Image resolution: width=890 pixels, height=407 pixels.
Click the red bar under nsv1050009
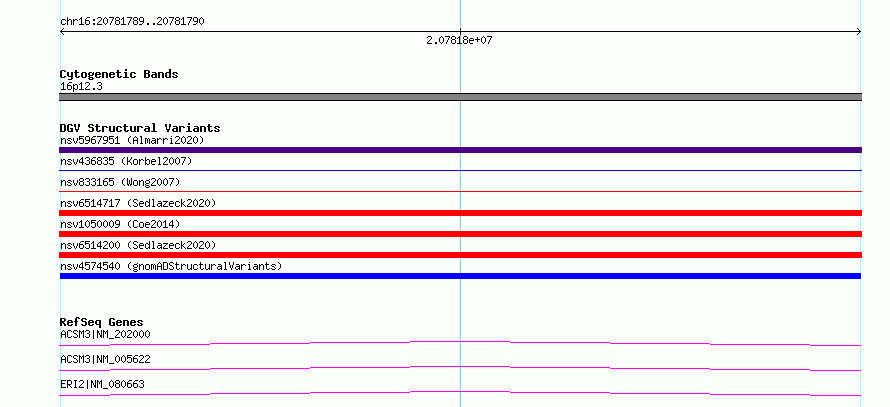point(460,234)
